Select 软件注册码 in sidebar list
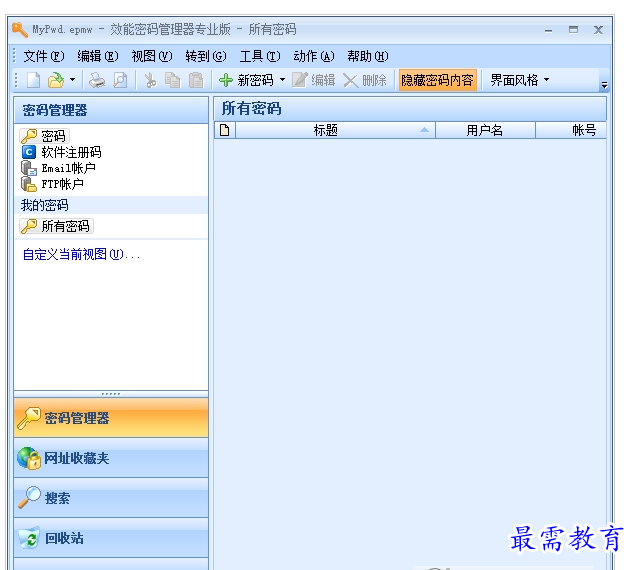 click(x=61, y=152)
